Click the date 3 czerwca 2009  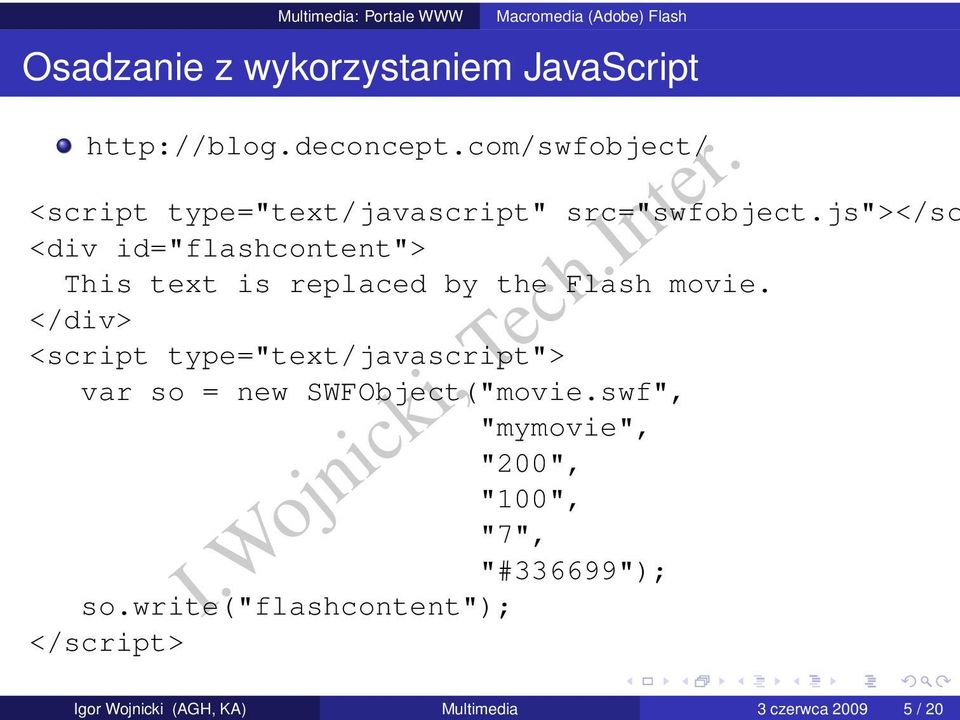812,709
